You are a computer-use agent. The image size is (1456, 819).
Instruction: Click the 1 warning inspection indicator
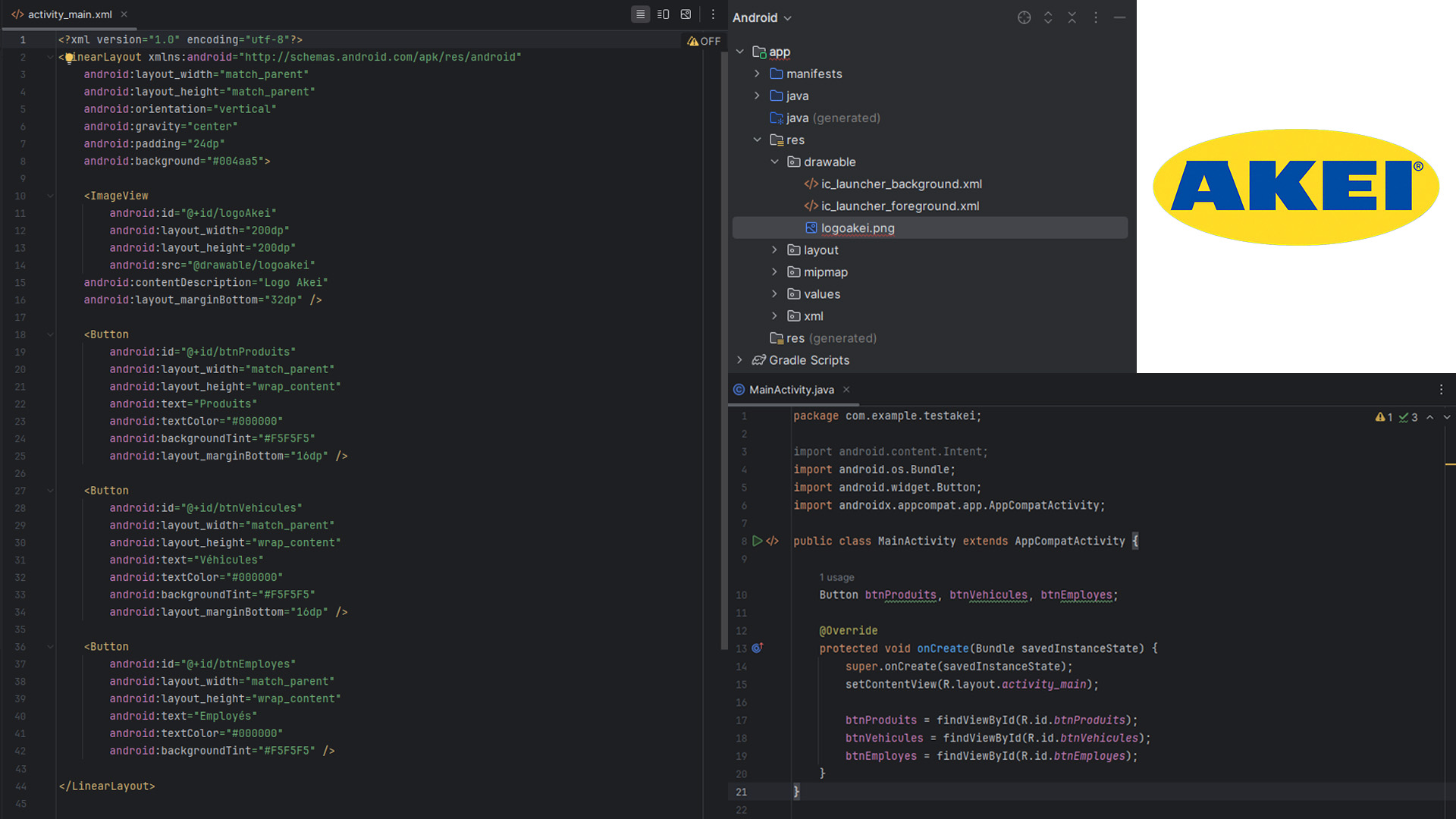point(1384,417)
